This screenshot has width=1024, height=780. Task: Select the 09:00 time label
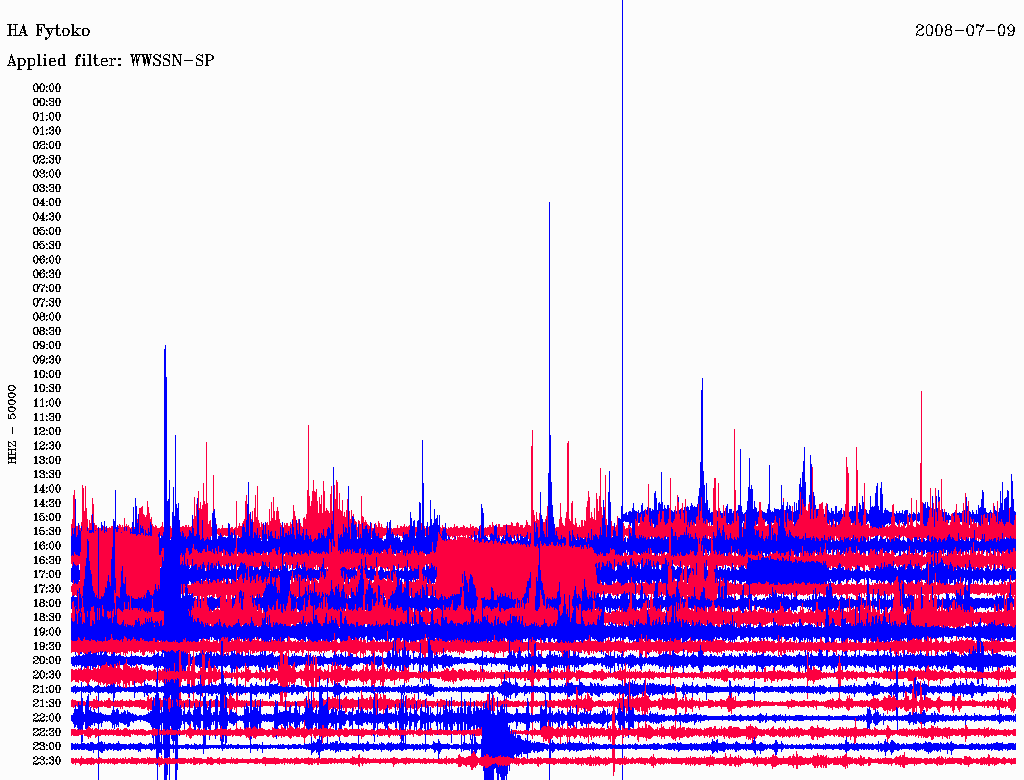click(46, 346)
